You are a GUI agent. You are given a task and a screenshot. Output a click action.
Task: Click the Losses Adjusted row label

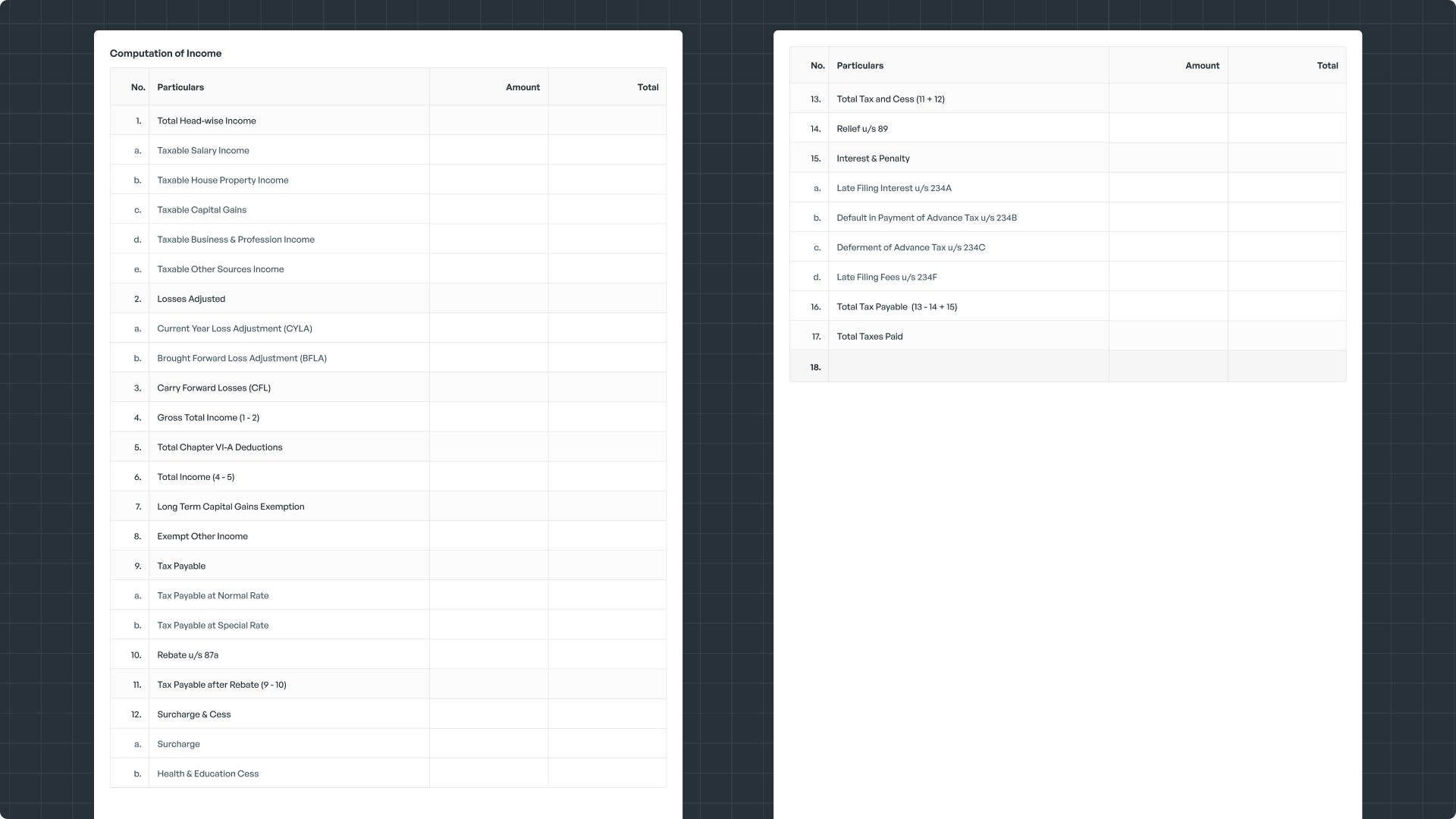pos(191,299)
